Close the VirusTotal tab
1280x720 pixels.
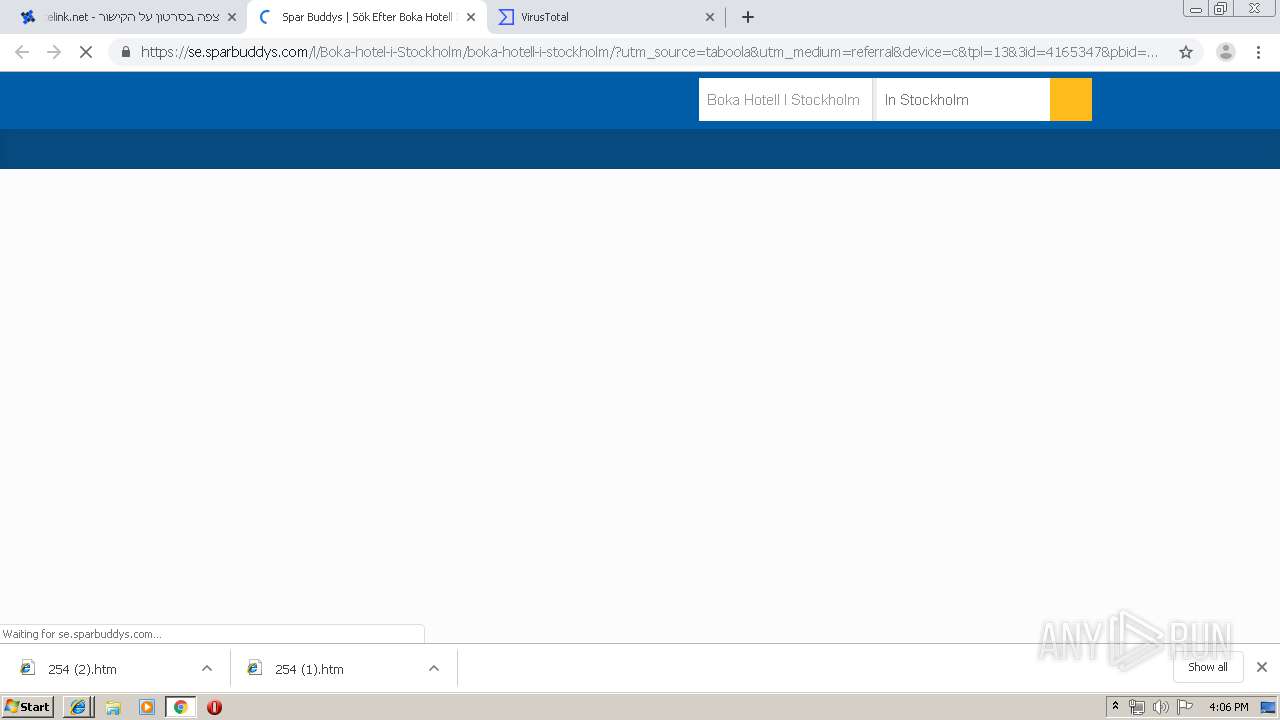[710, 17]
